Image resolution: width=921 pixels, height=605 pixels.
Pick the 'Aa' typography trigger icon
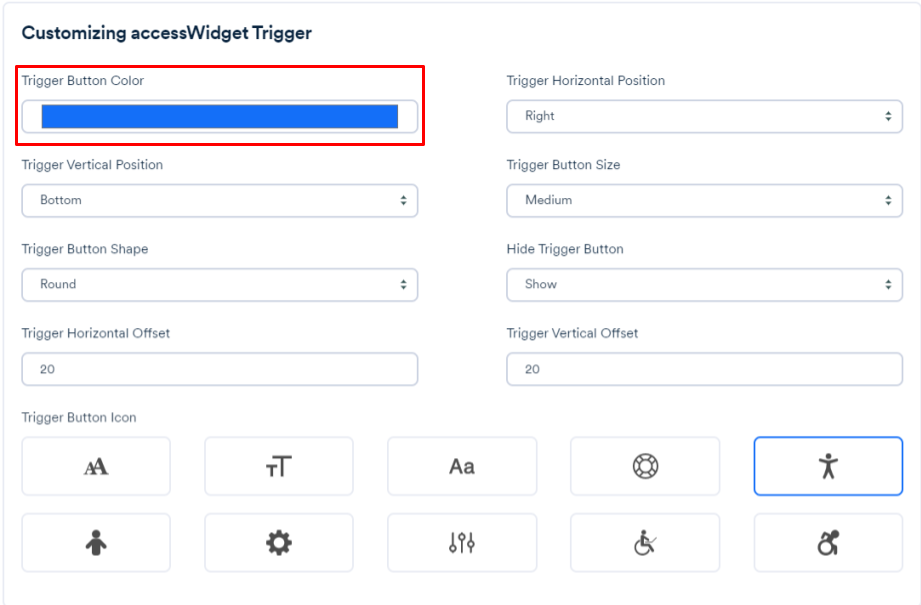462,466
